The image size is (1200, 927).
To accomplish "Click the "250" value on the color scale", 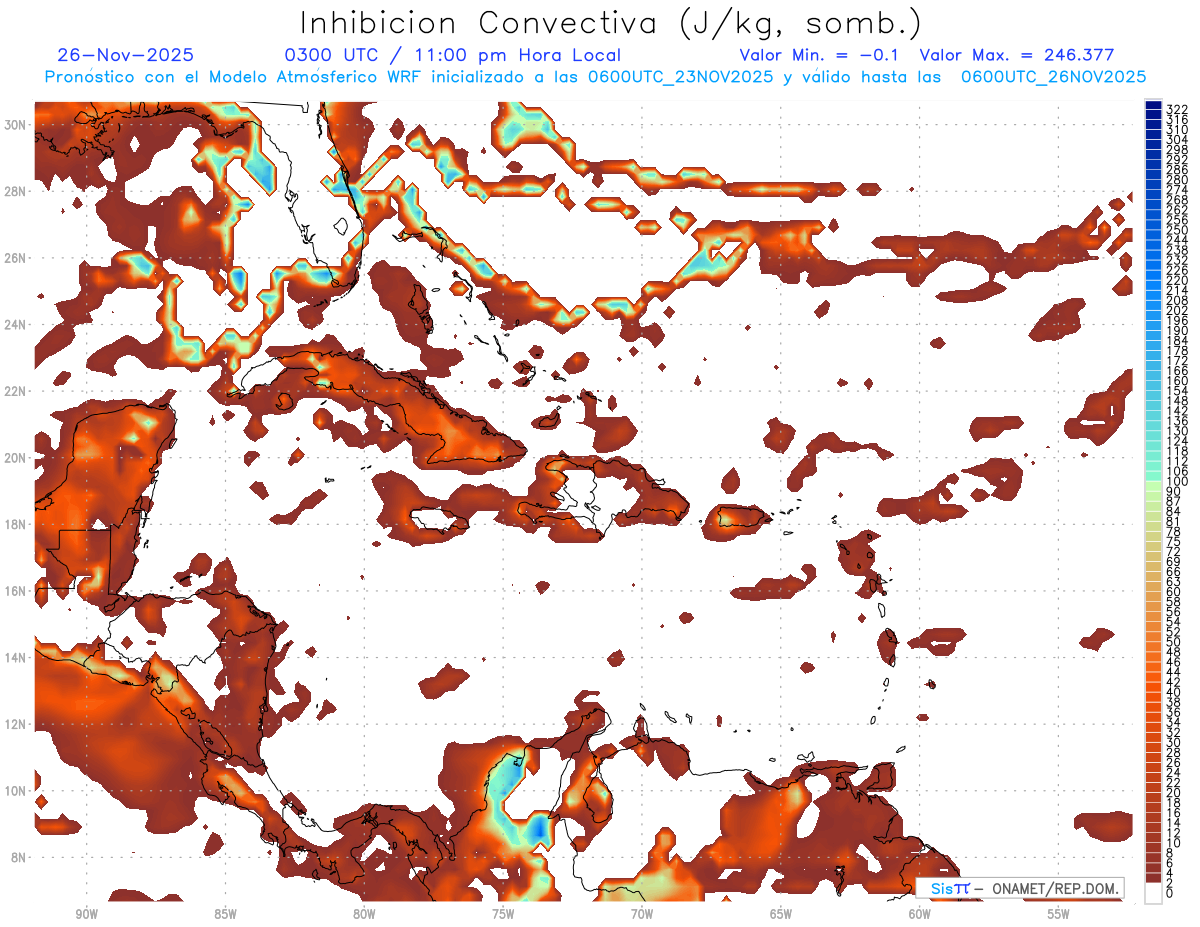I will click(1177, 230).
